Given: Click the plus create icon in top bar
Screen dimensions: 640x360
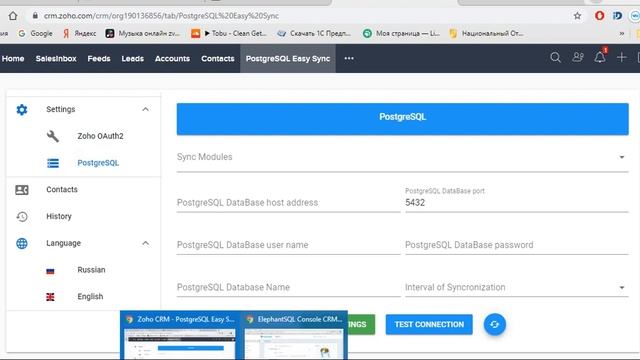Looking at the screenshot, I should coord(621,58).
